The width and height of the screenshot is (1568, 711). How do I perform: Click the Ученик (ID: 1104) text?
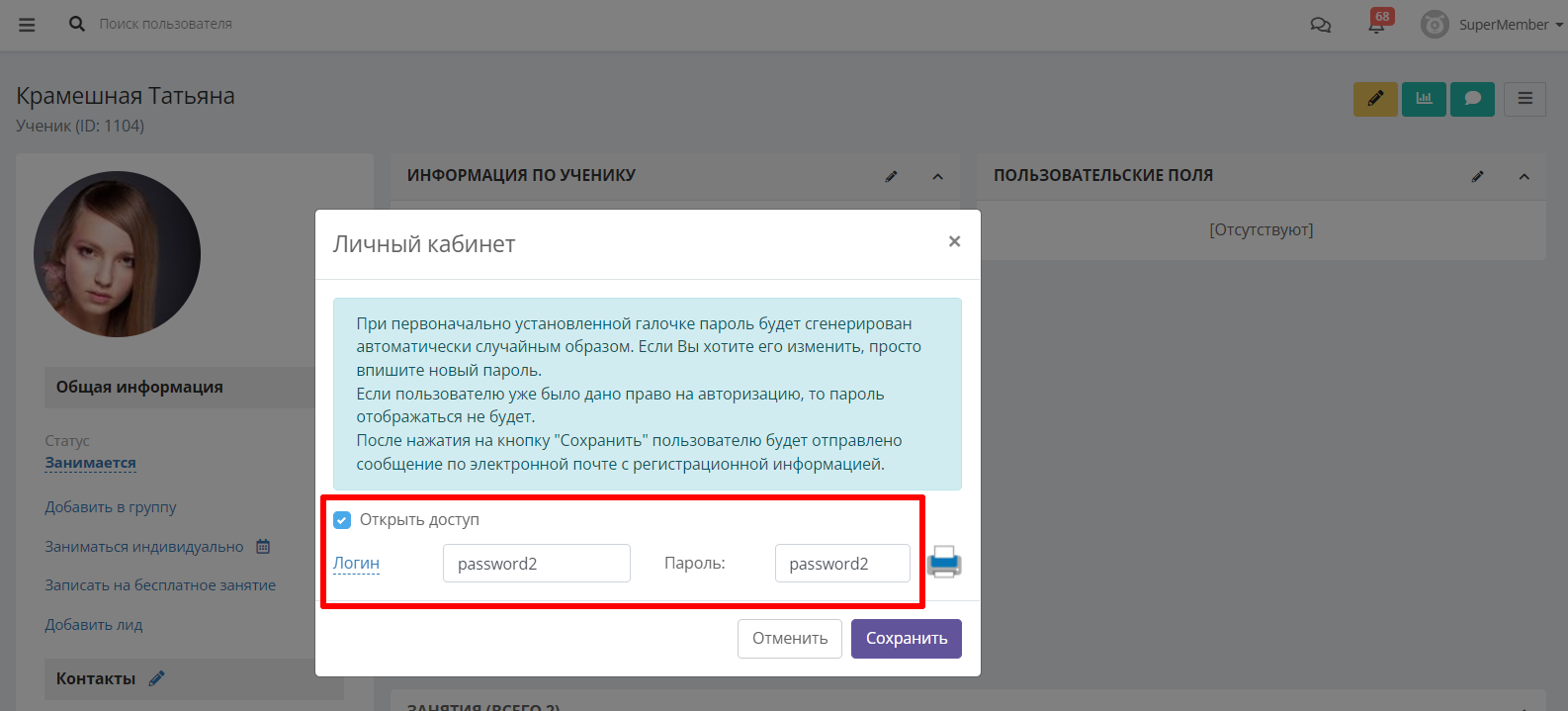point(80,126)
